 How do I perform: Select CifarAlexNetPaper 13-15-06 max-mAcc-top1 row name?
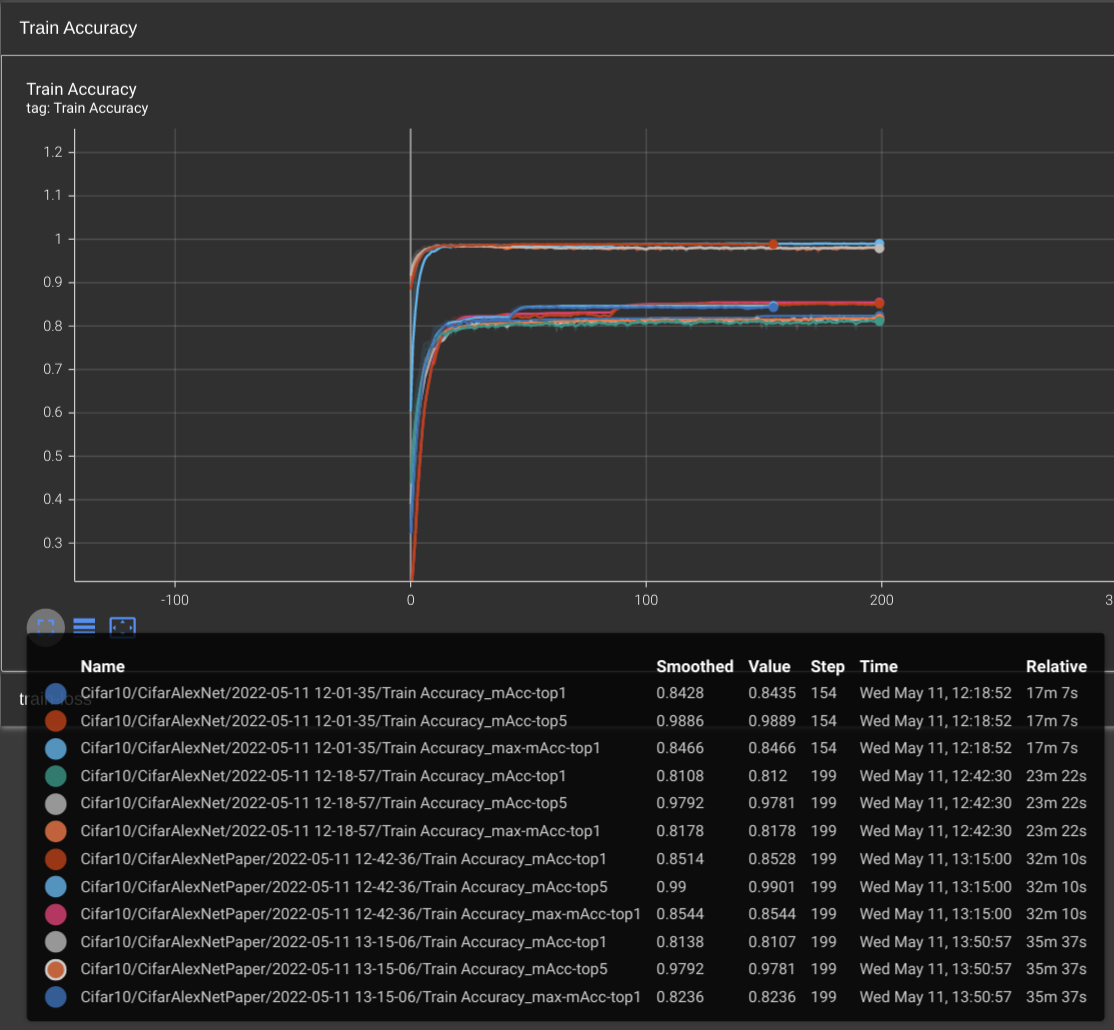point(360,997)
